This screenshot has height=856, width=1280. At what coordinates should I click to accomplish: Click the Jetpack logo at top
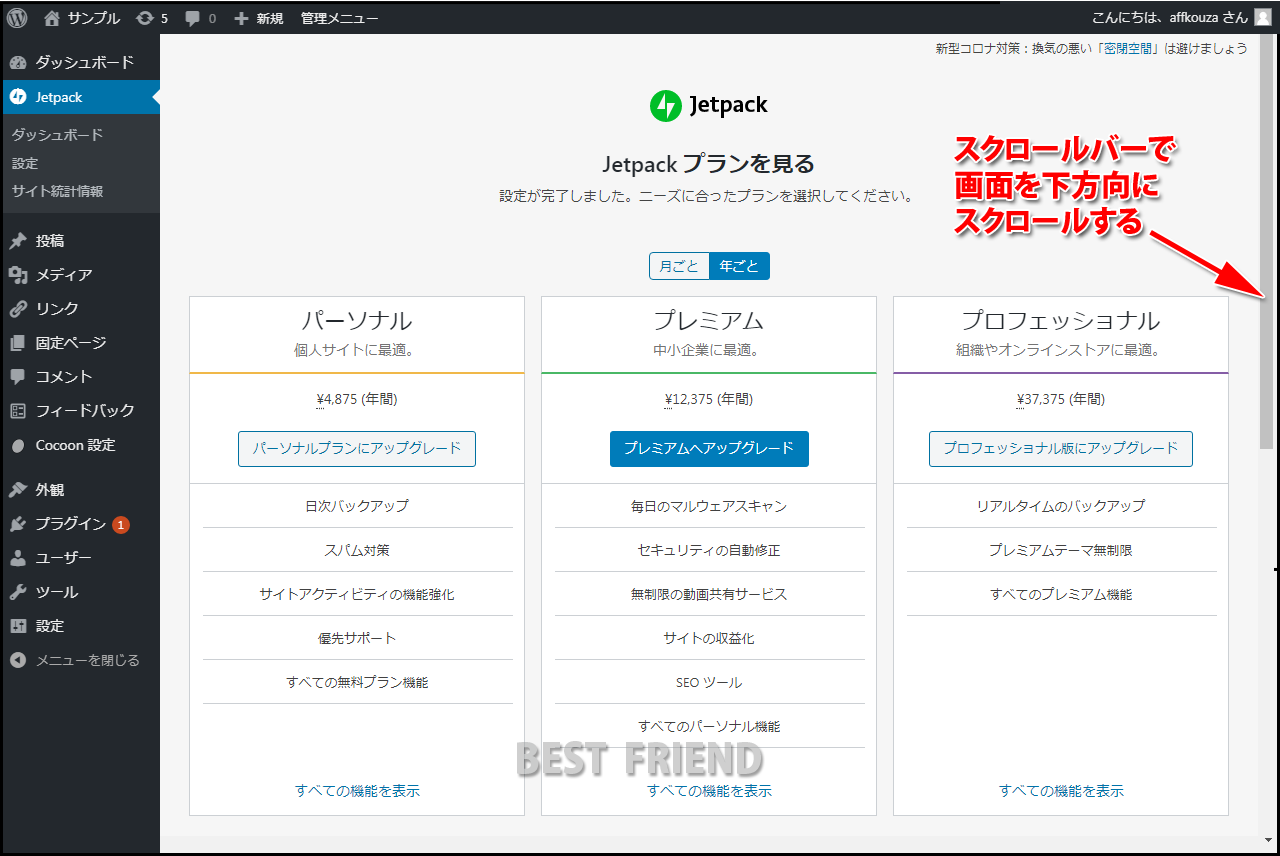coord(709,105)
